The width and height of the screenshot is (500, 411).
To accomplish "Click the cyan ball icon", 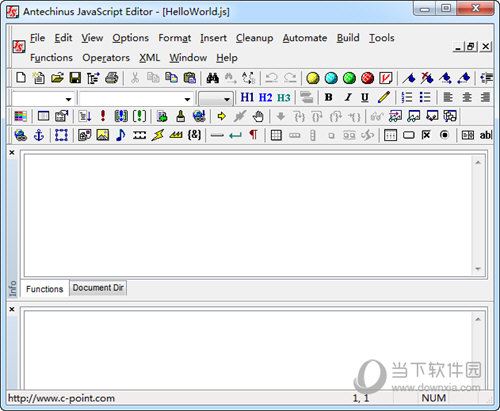I will click(331, 78).
